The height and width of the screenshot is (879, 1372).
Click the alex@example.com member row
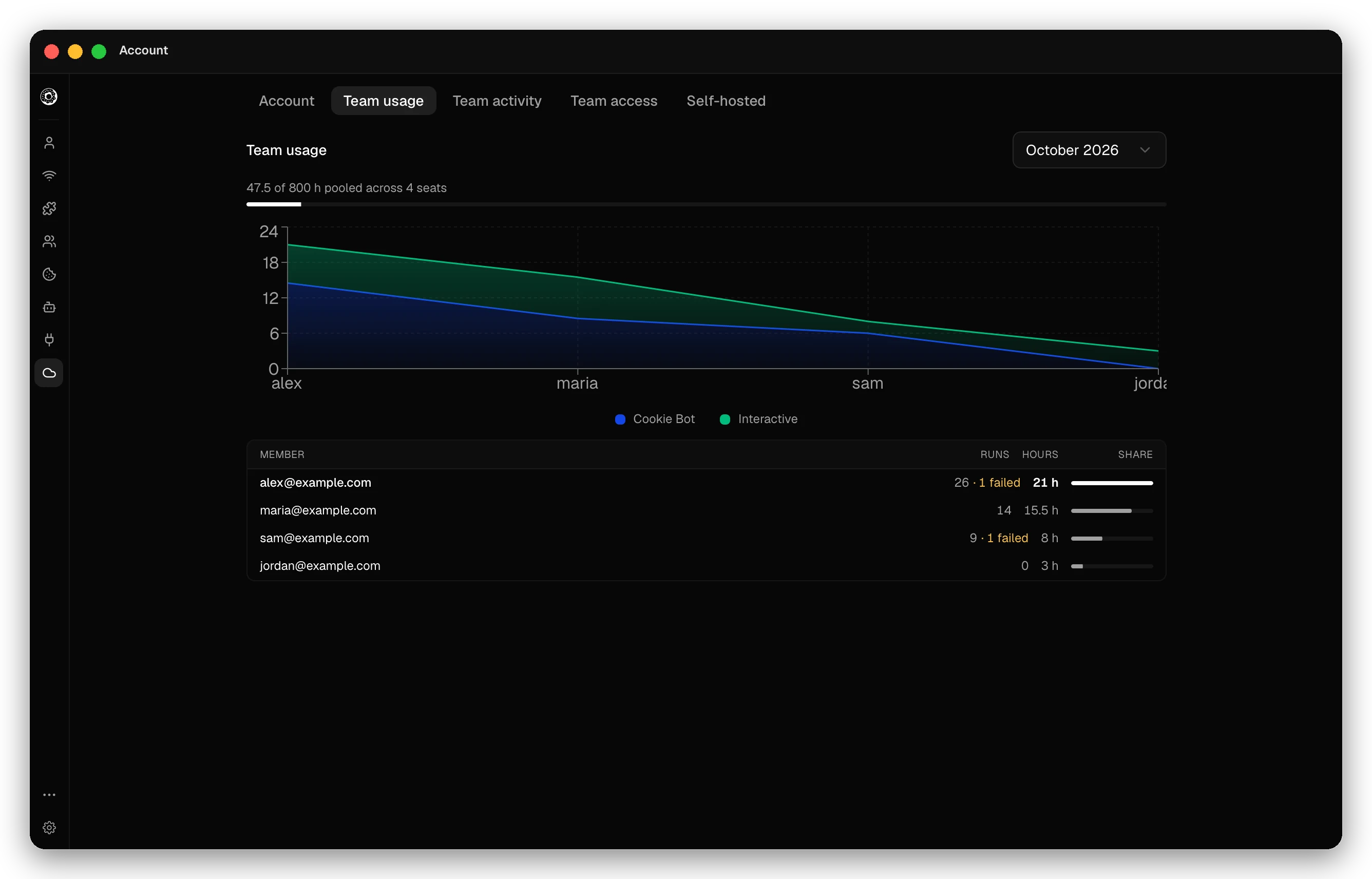pyautogui.click(x=706, y=482)
